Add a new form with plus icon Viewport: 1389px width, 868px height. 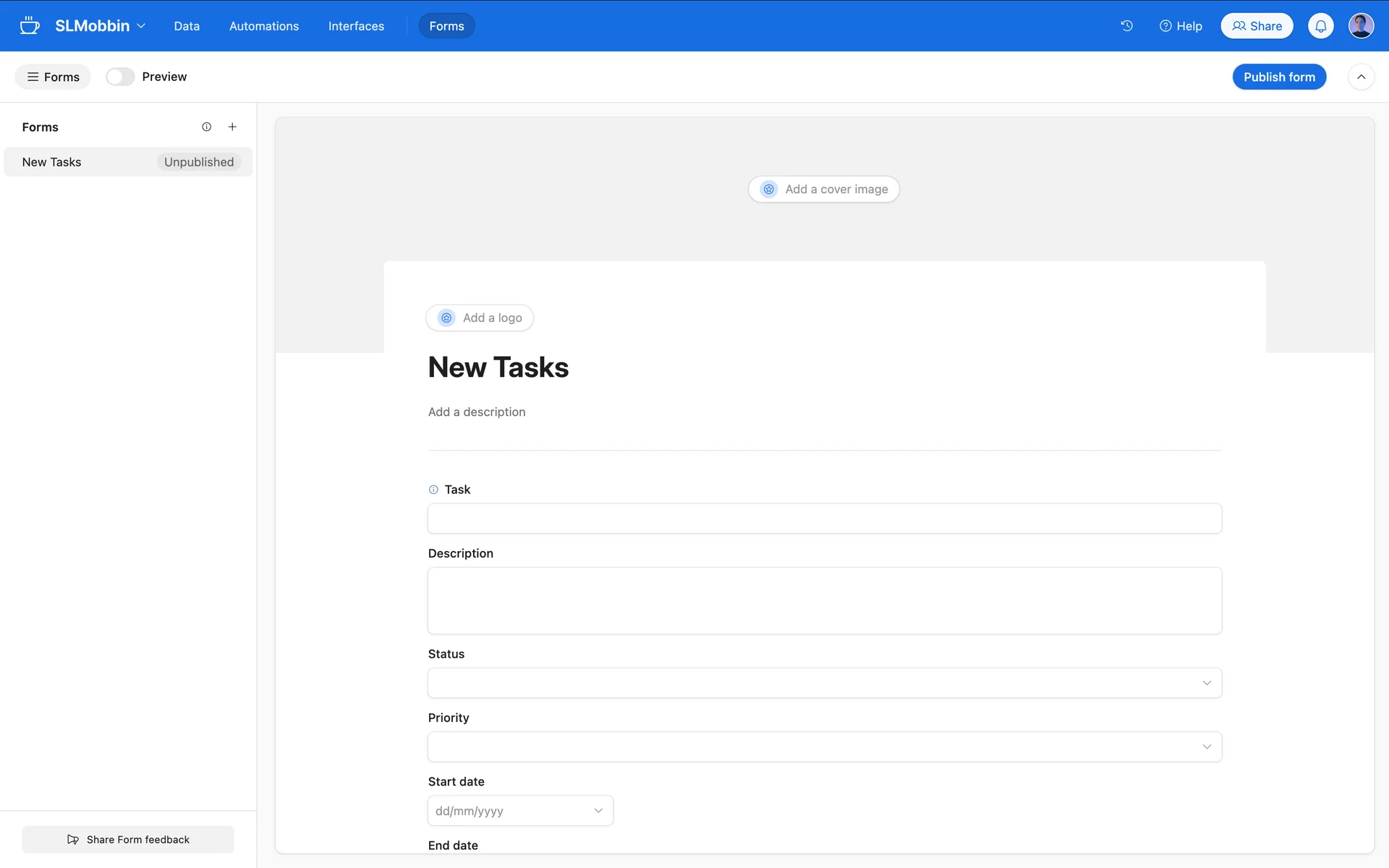pos(232,127)
